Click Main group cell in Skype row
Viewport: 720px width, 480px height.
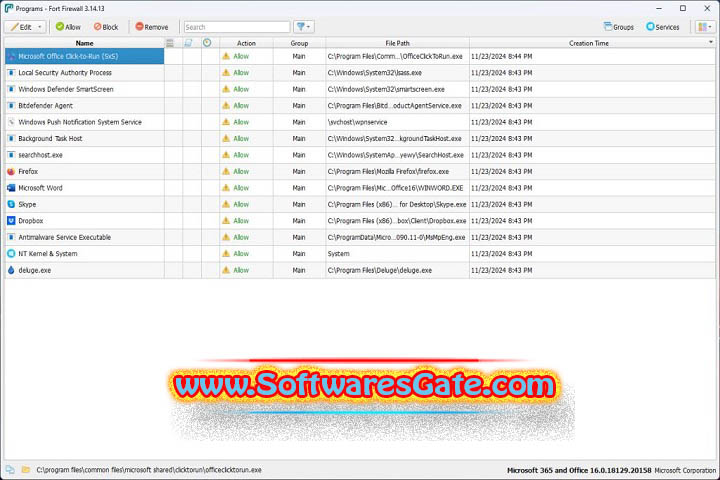[x=299, y=204]
